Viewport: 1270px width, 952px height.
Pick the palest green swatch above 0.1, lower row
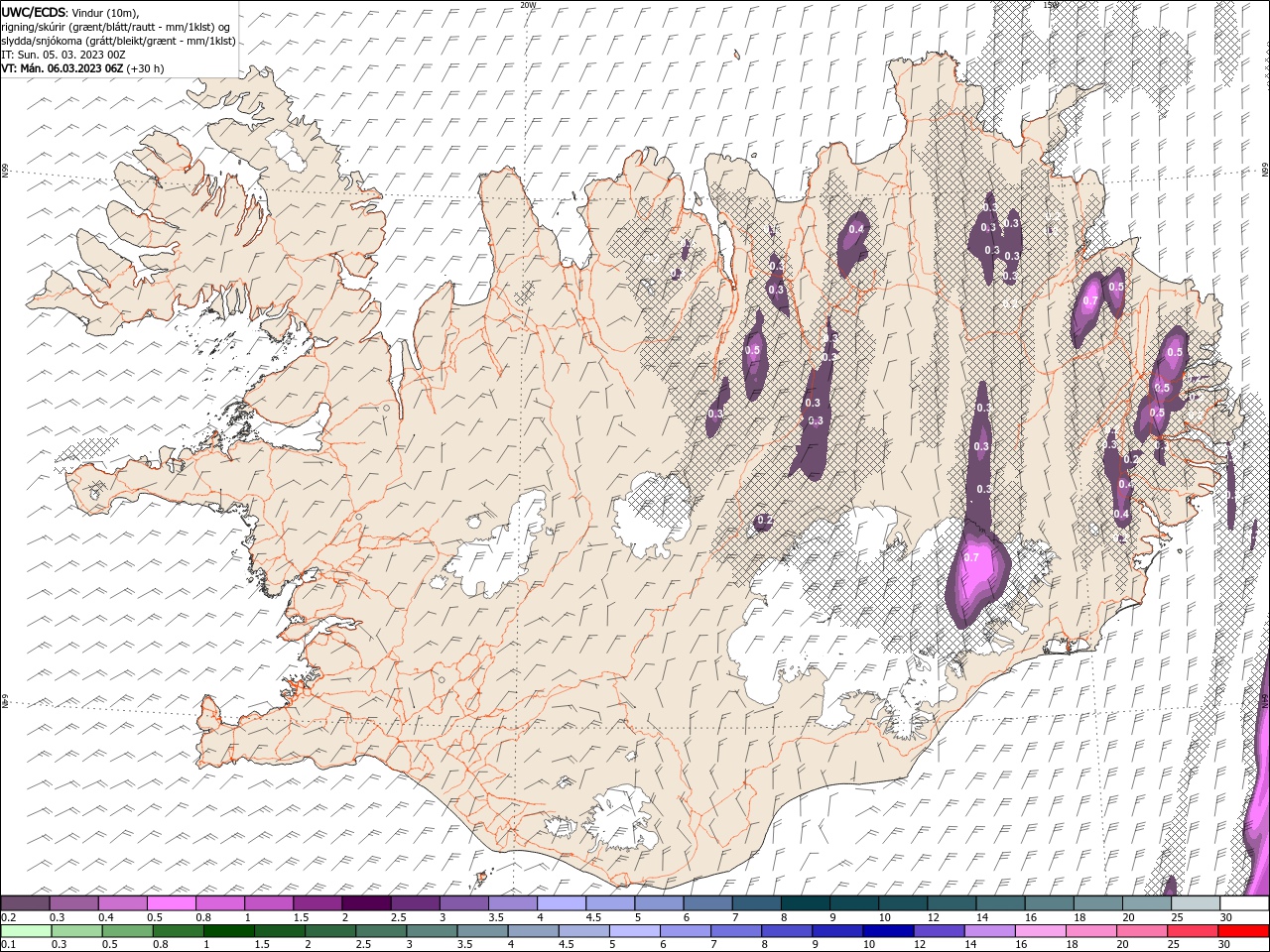point(25,930)
